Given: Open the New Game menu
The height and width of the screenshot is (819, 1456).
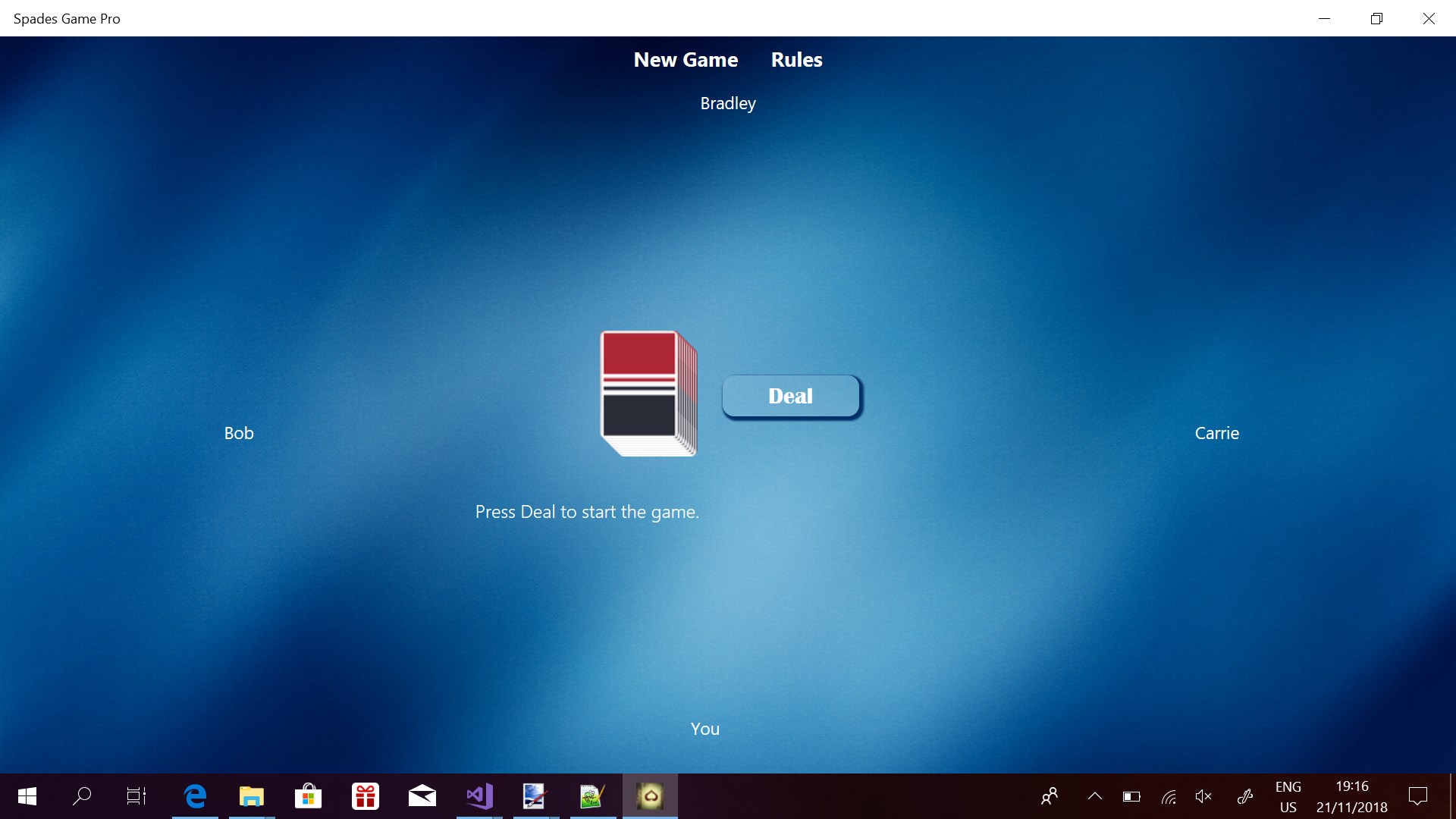Looking at the screenshot, I should (x=686, y=60).
